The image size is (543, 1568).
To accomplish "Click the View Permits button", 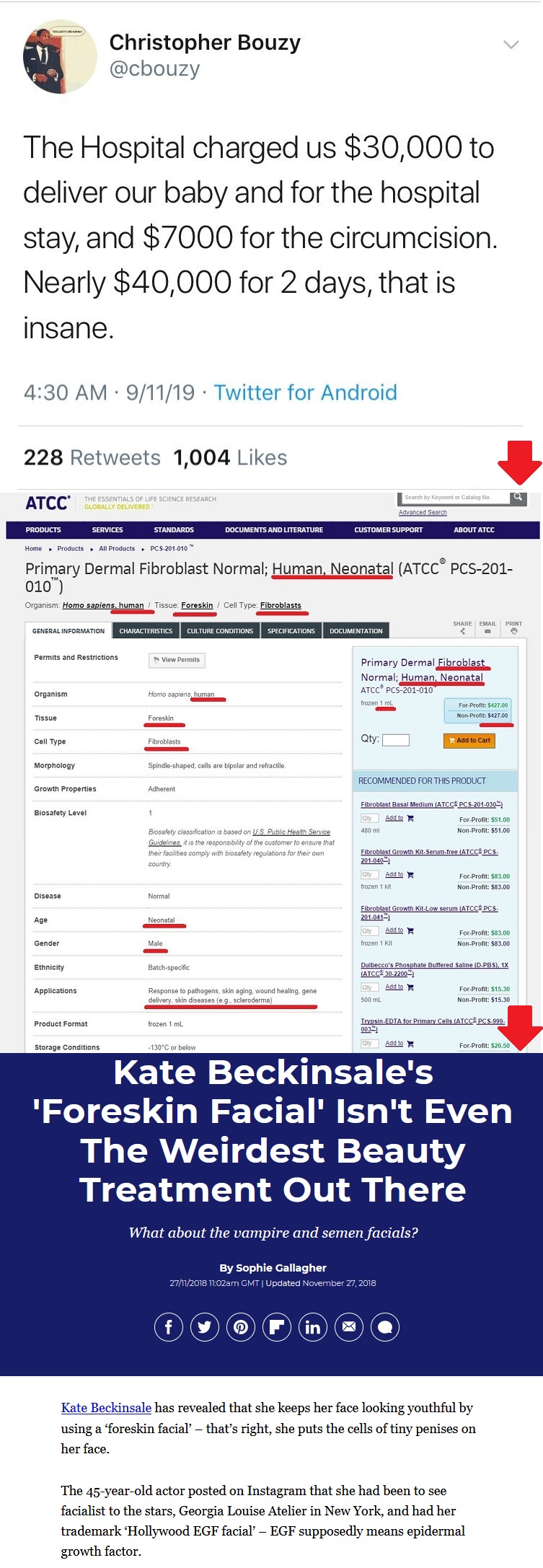I will (x=177, y=660).
